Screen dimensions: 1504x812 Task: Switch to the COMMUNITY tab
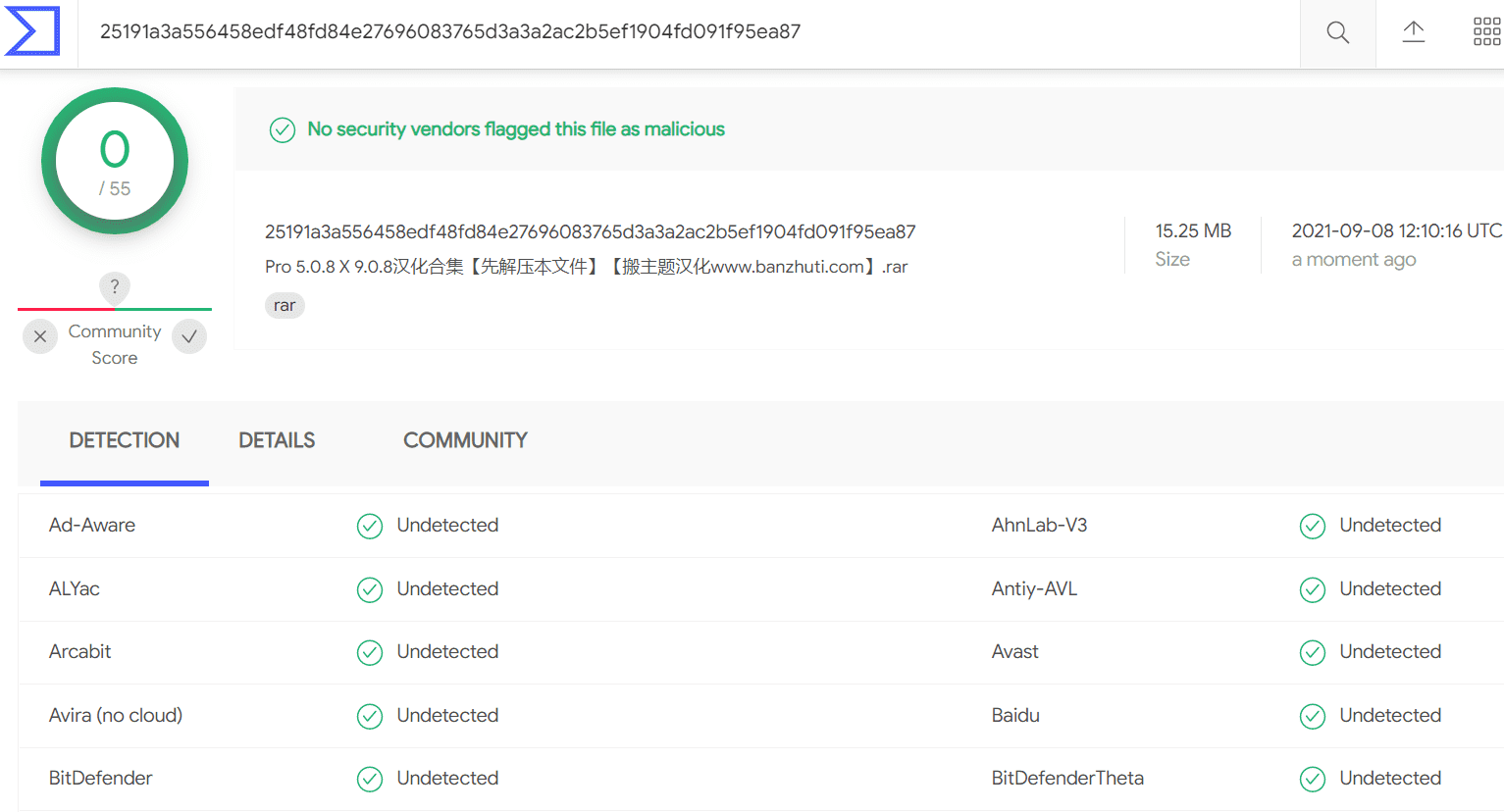(465, 440)
